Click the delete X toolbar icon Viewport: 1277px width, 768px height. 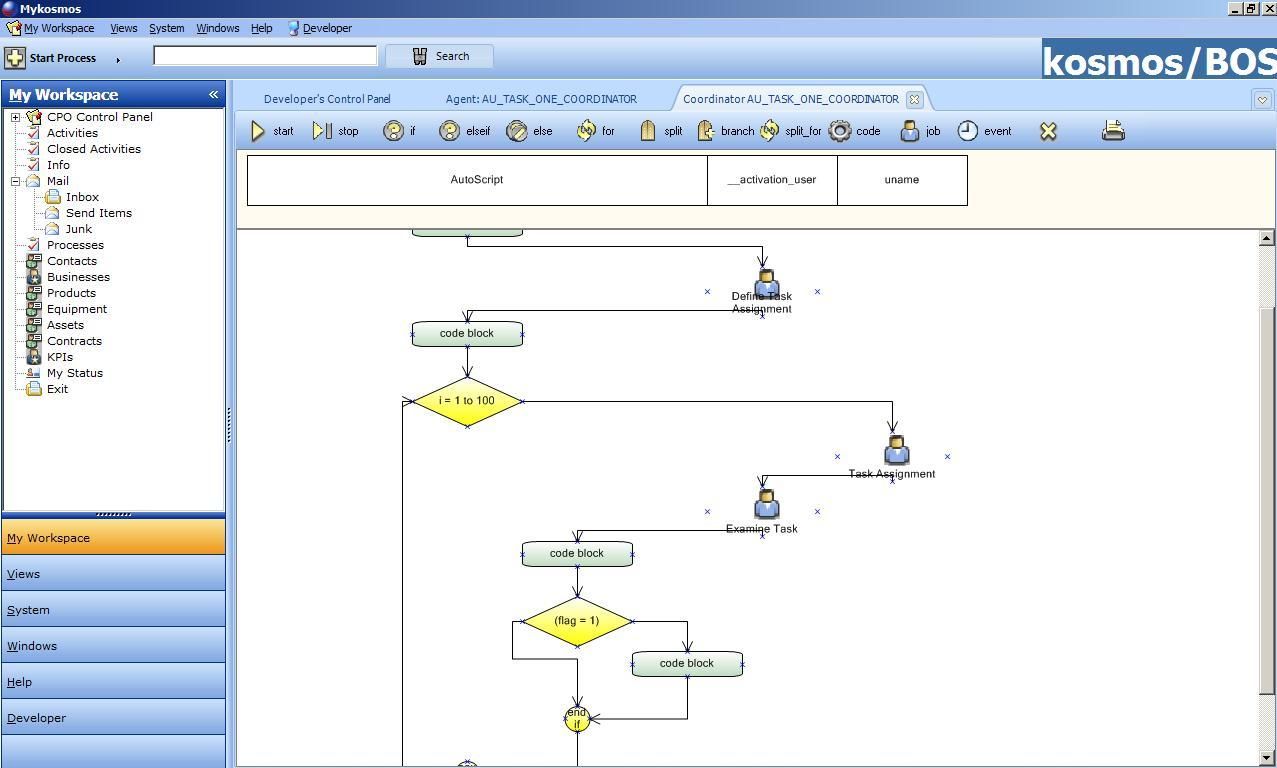pyautogui.click(x=1048, y=131)
